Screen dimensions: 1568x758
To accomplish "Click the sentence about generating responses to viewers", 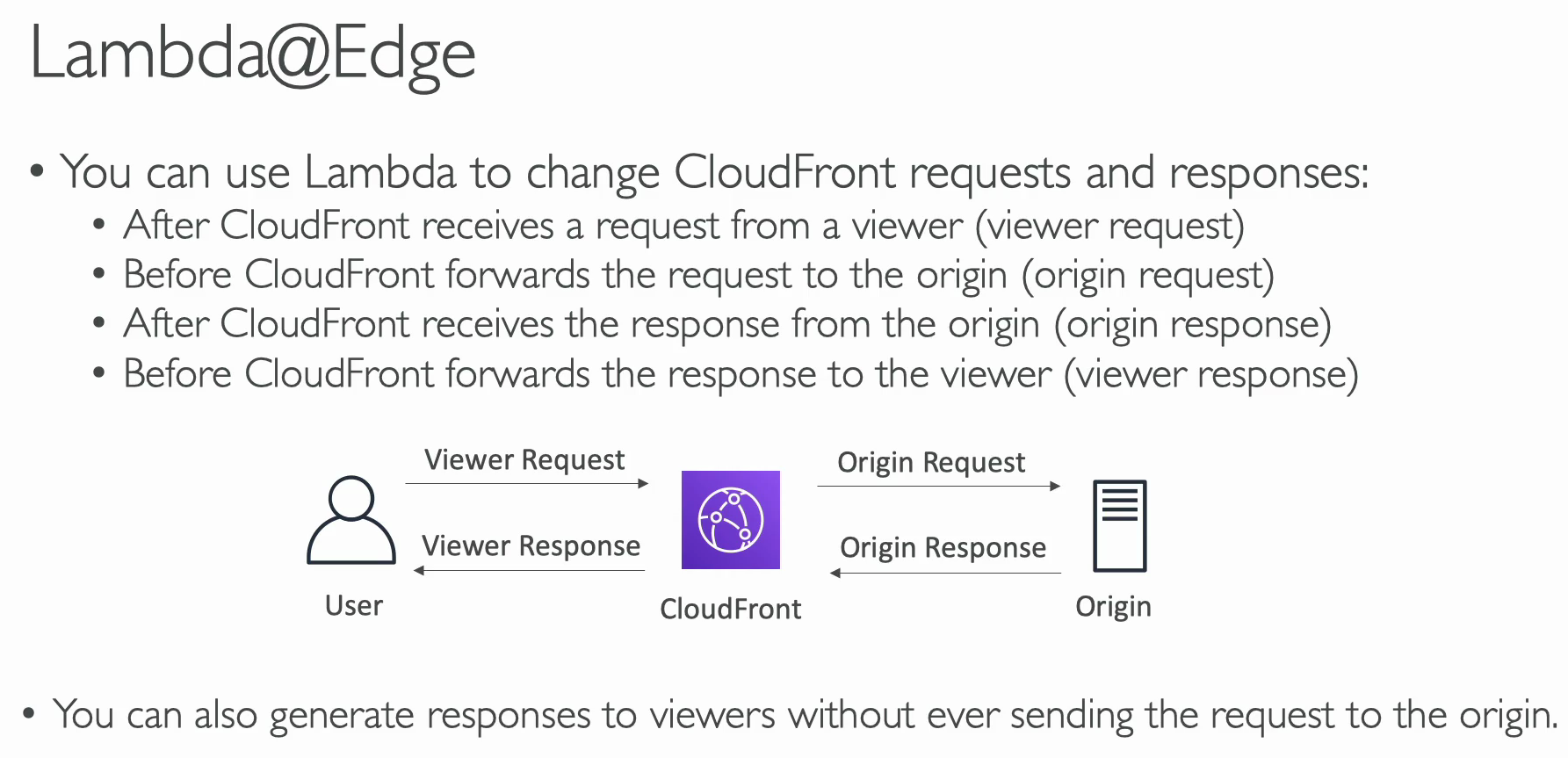I will coord(805,715).
